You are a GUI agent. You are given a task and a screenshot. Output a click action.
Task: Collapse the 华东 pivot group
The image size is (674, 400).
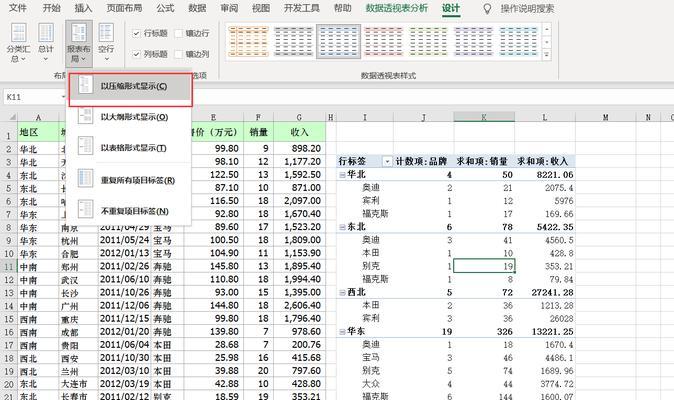point(343,332)
